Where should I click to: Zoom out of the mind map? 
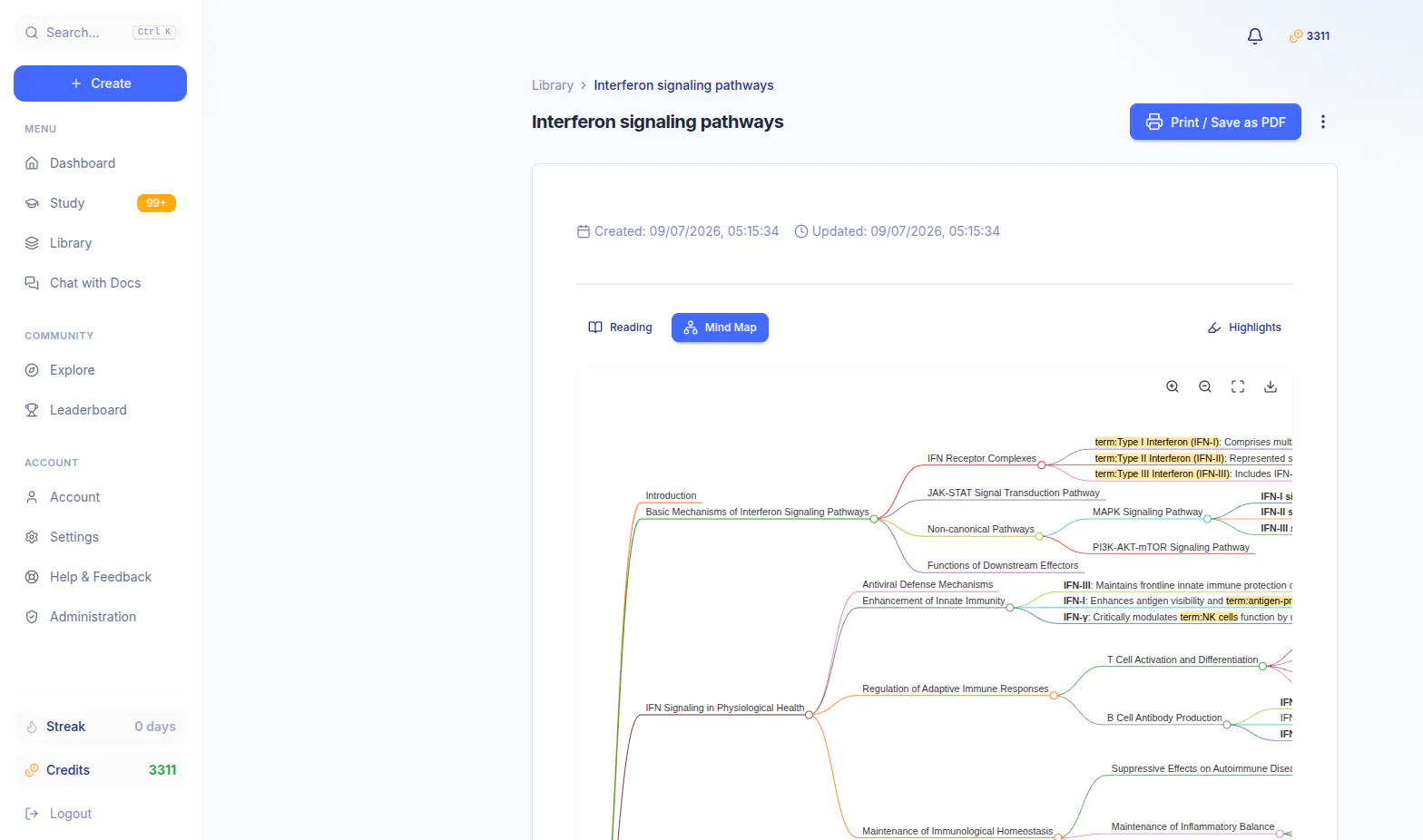[x=1205, y=386]
